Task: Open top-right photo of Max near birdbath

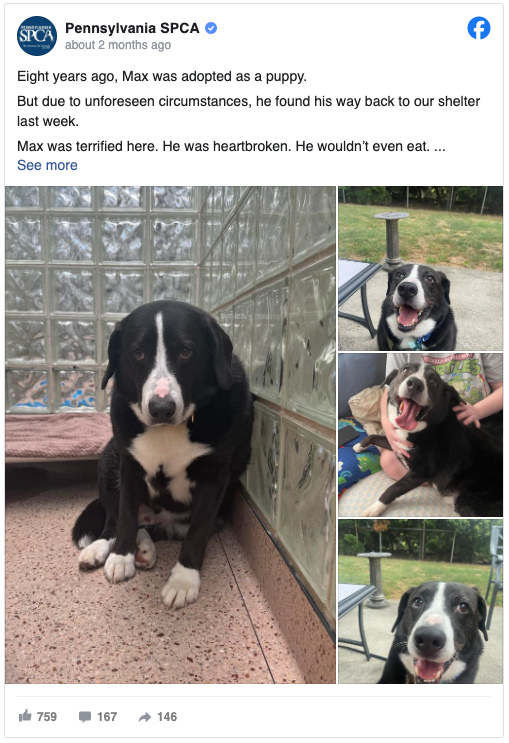Action: pyautogui.click(x=420, y=268)
